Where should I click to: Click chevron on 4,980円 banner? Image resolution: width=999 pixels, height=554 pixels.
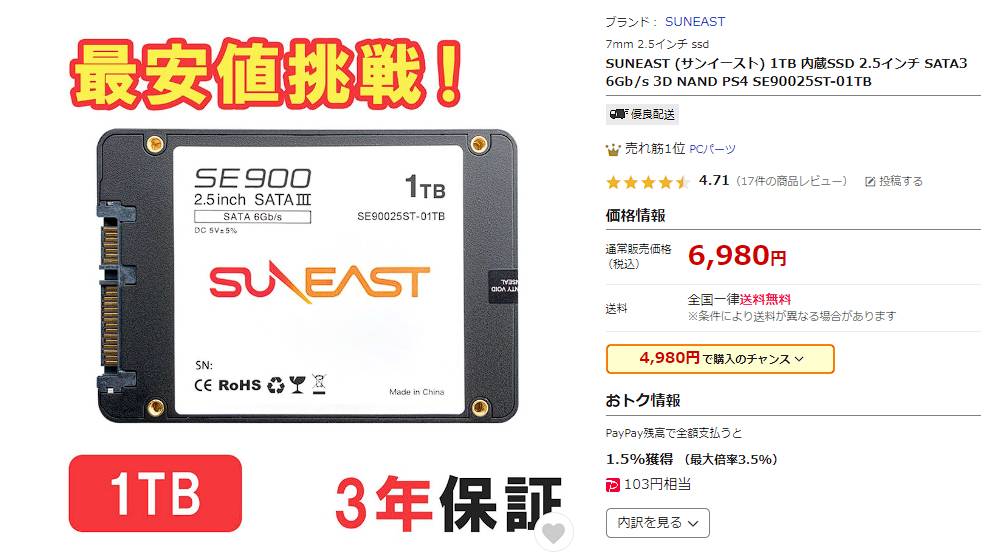pos(799,359)
